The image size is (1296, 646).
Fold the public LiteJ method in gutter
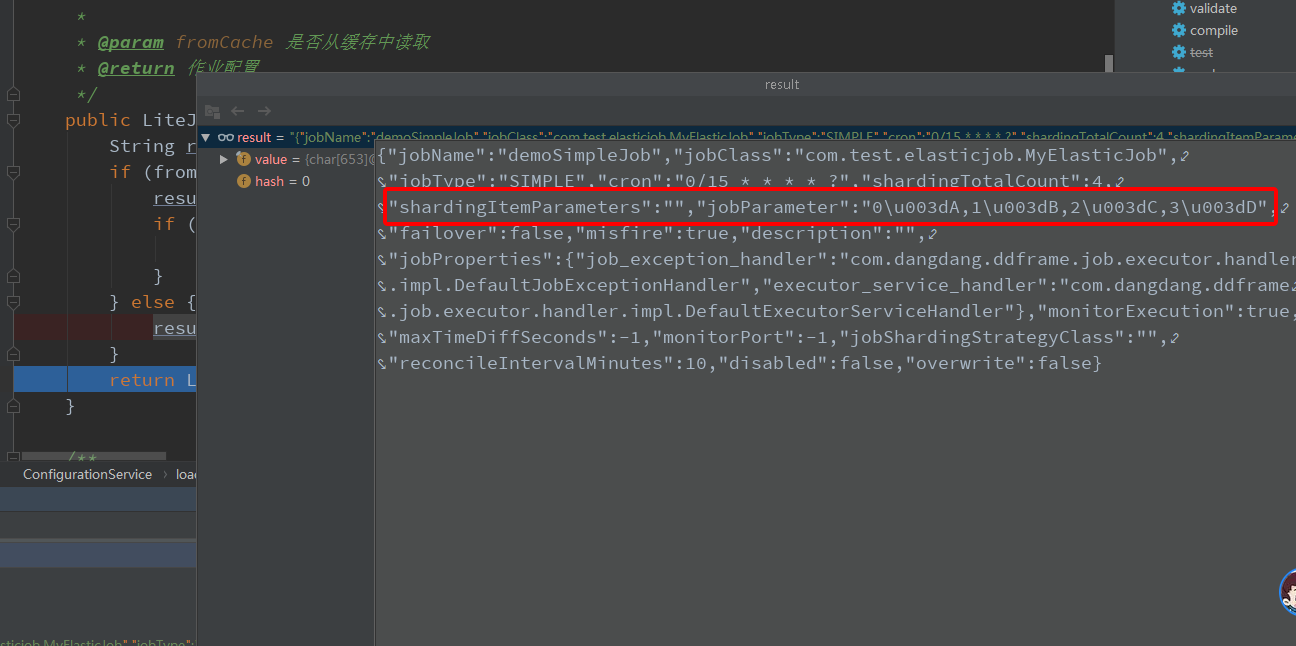tap(13, 120)
